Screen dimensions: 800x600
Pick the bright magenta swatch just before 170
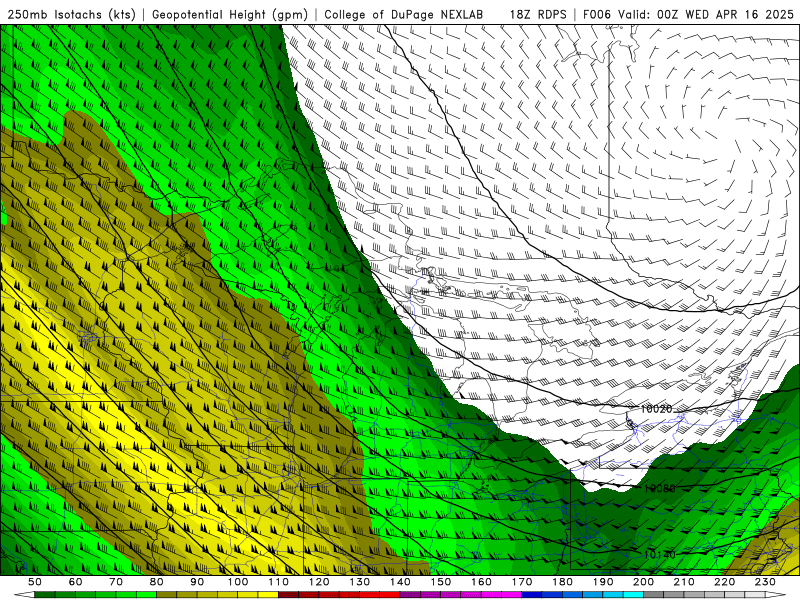[x=511, y=595]
